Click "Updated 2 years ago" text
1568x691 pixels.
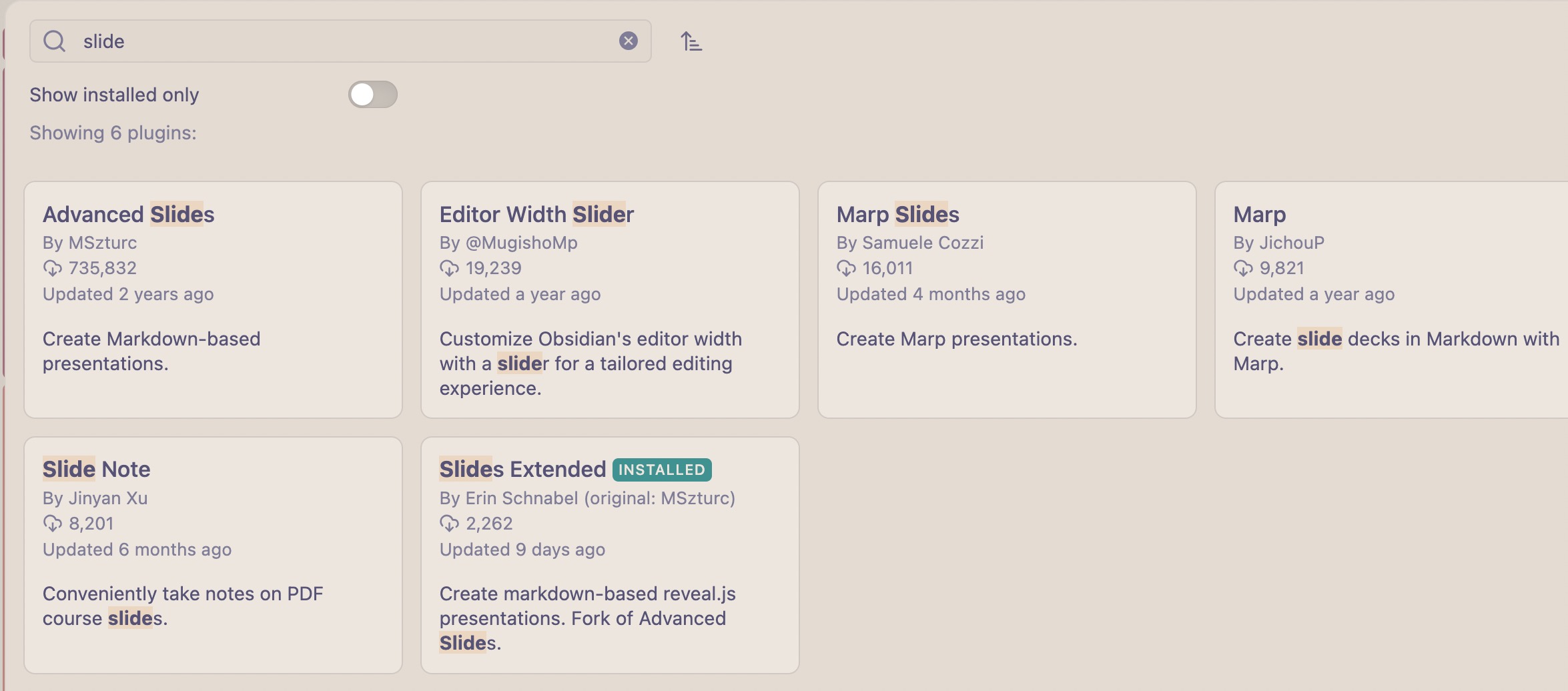tap(128, 294)
